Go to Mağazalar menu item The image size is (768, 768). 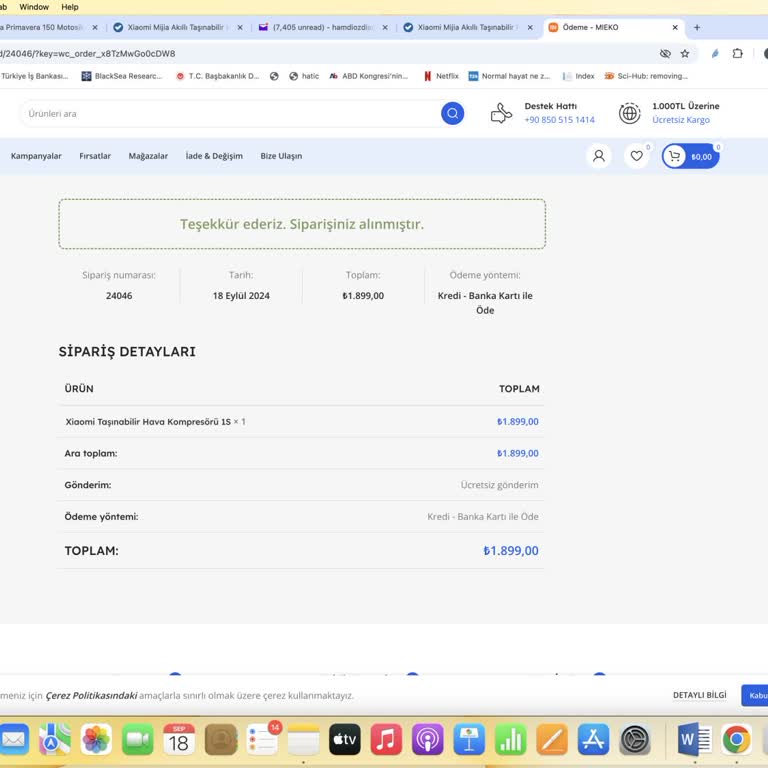tap(148, 156)
